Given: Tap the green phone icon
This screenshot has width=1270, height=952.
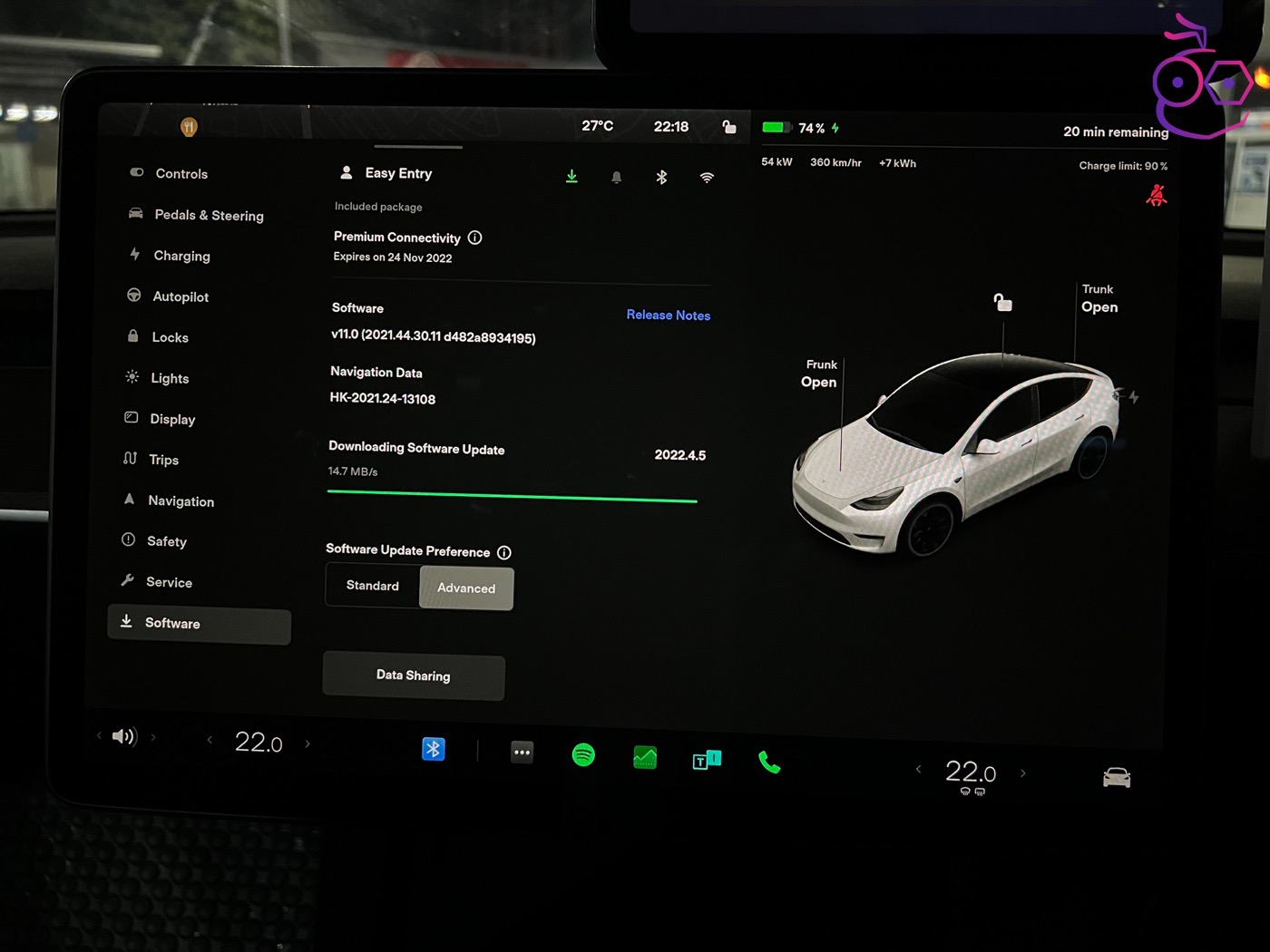Looking at the screenshot, I should pyautogui.click(x=769, y=763).
